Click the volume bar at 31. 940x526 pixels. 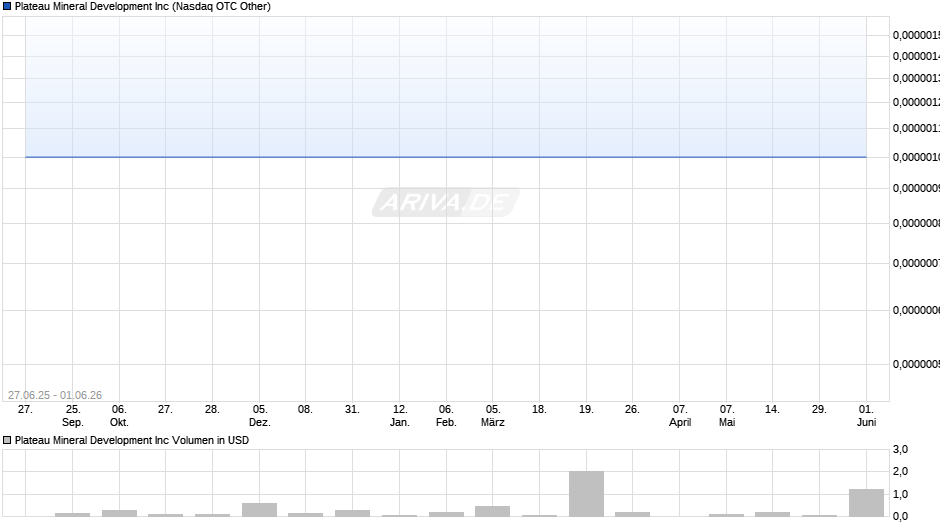pos(352,513)
